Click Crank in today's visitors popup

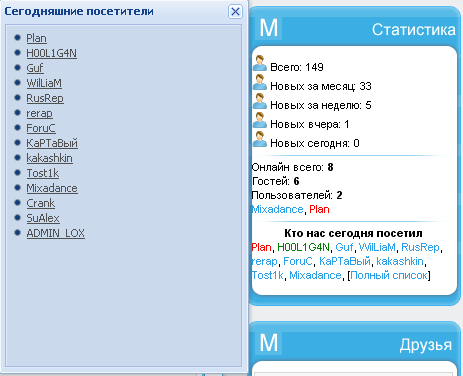coord(41,203)
